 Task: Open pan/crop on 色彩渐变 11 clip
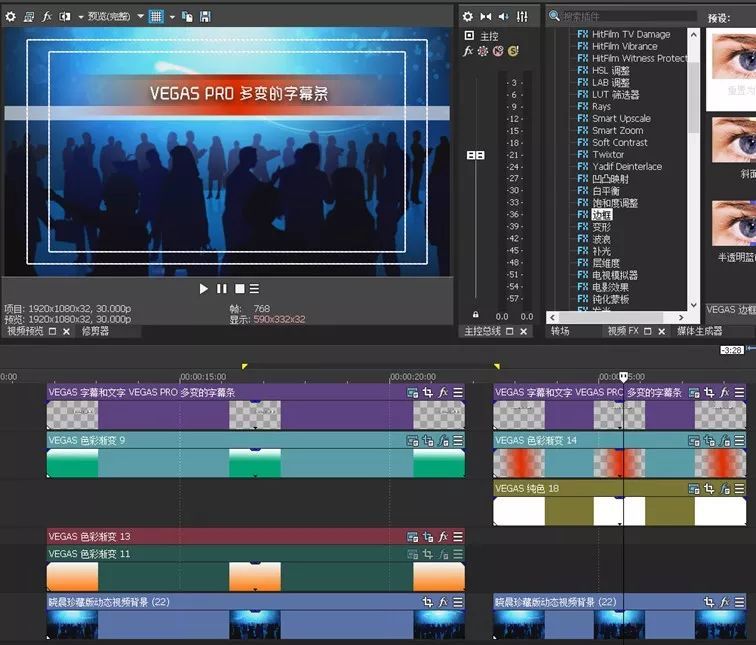point(428,554)
